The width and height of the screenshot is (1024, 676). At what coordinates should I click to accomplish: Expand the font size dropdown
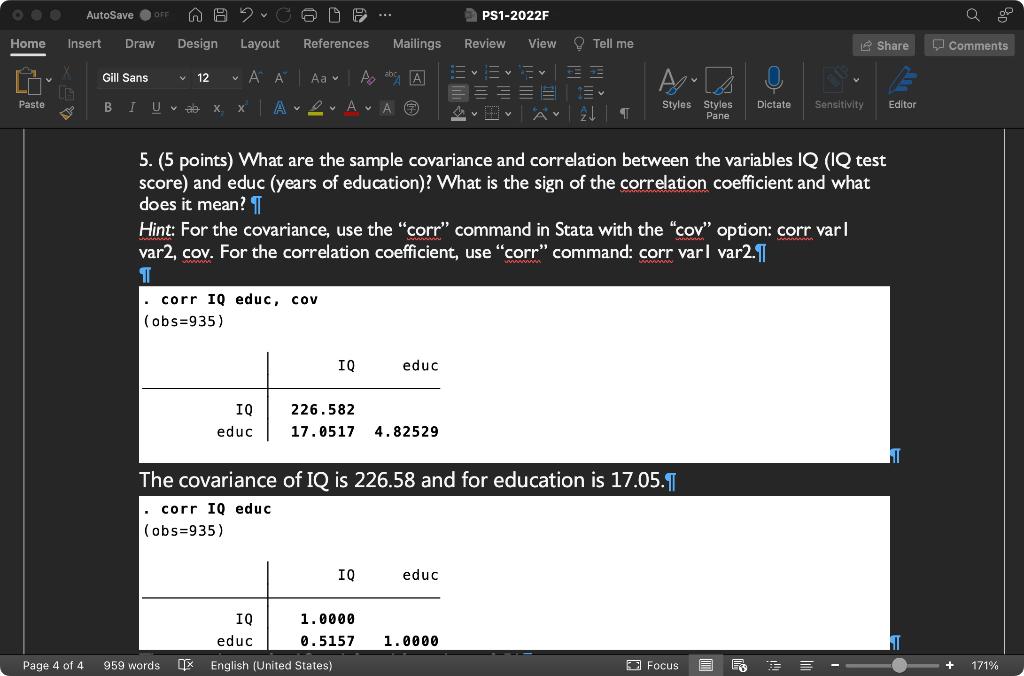236,77
